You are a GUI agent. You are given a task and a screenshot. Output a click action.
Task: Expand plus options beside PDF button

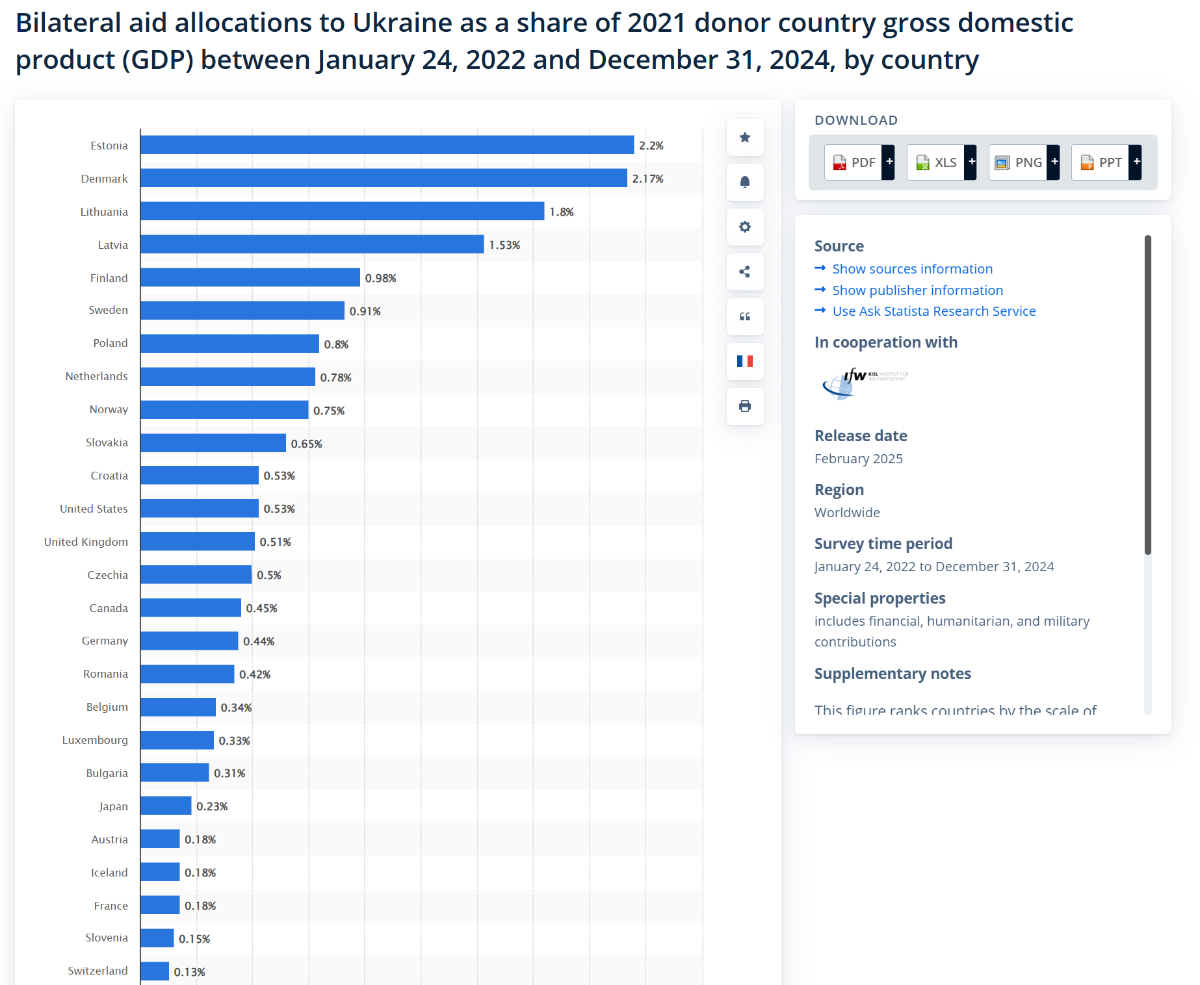point(888,162)
